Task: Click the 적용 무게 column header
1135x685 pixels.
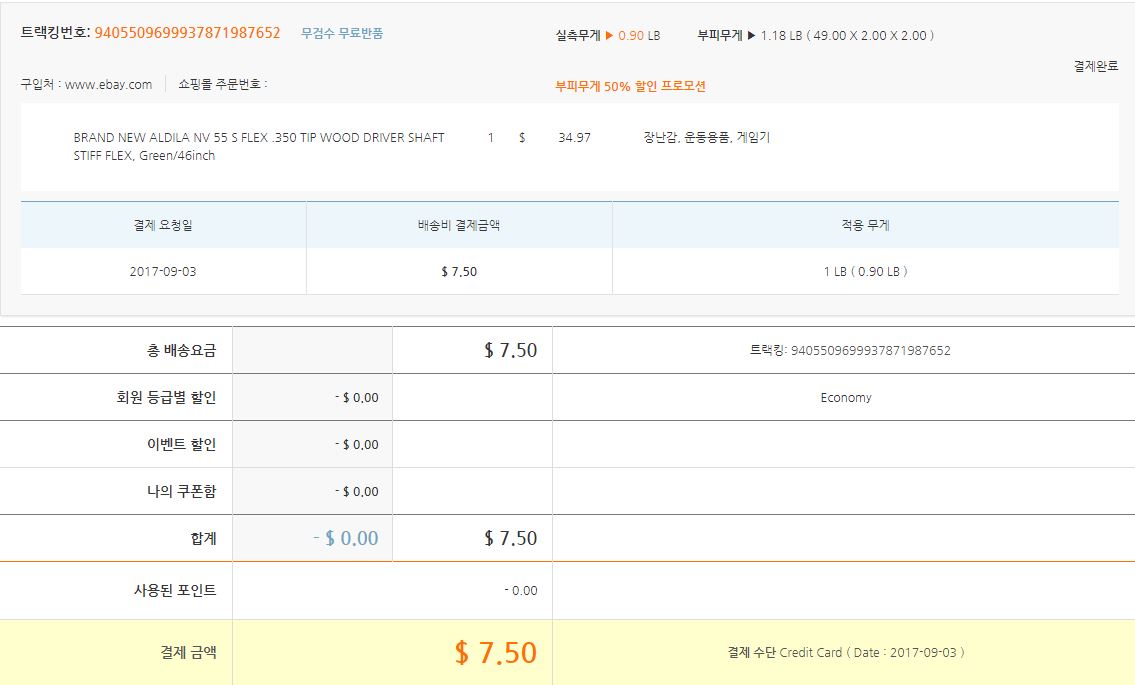Action: click(865, 225)
